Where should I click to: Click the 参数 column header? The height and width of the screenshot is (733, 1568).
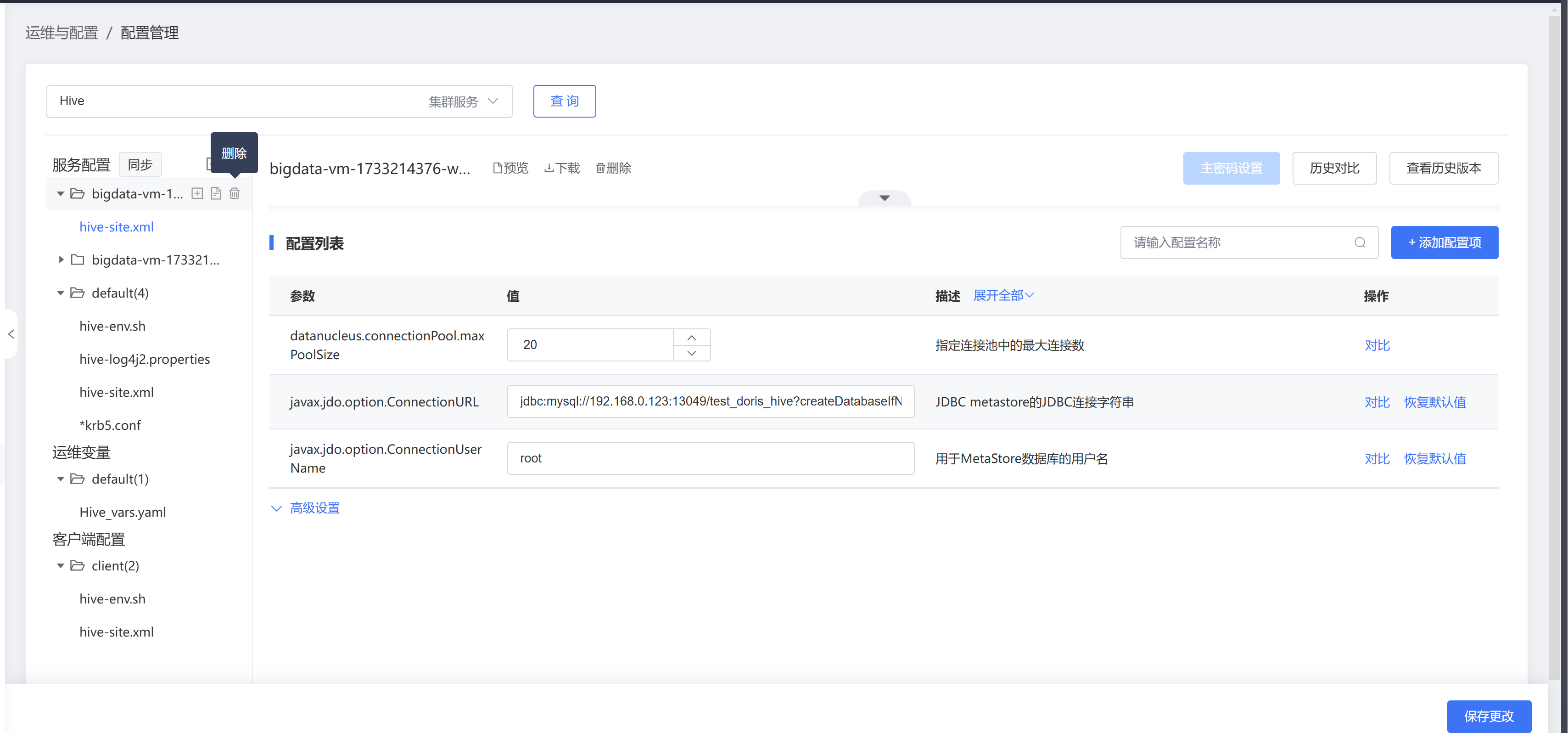click(x=302, y=296)
